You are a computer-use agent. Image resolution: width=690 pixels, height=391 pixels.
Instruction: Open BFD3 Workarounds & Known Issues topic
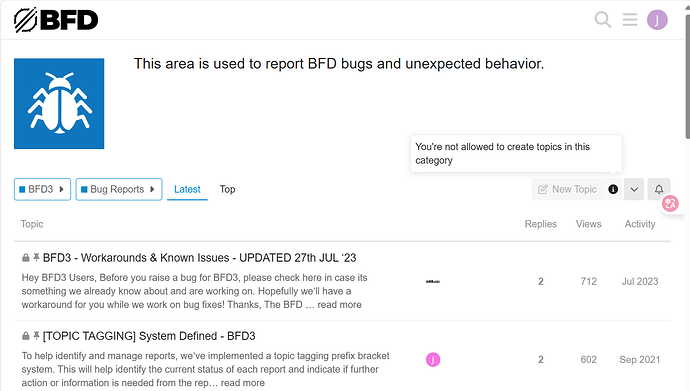[199, 258]
